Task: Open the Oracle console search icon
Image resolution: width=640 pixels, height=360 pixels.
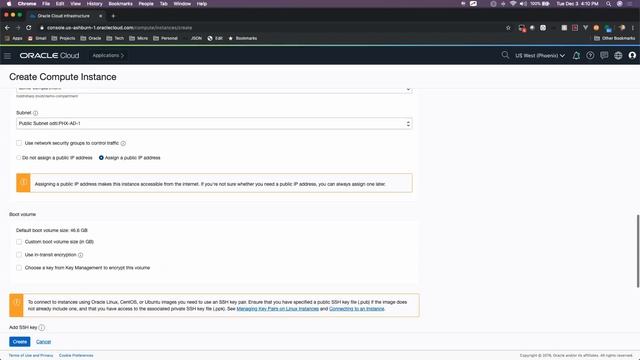Action: (x=505, y=55)
